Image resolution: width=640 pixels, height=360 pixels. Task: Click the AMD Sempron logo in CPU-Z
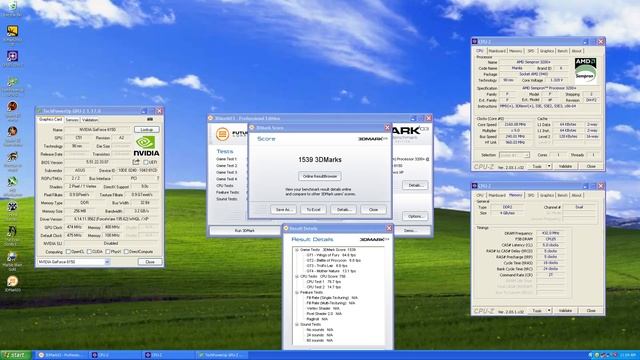click(585, 71)
